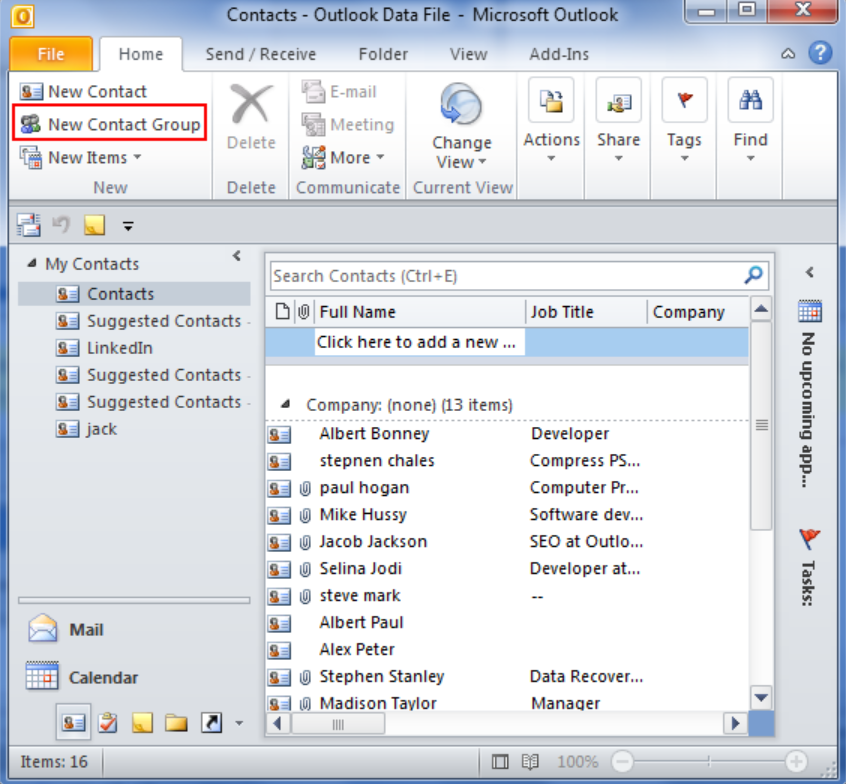Image resolution: width=846 pixels, height=784 pixels.
Task: Open the Change View dropdown
Action: pyautogui.click(x=461, y=126)
